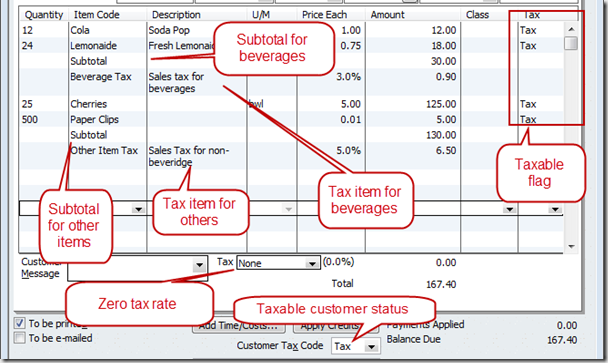Viewport: 608px width, 363px height.
Task: Click the Apply Credits button
Action: coord(336,326)
